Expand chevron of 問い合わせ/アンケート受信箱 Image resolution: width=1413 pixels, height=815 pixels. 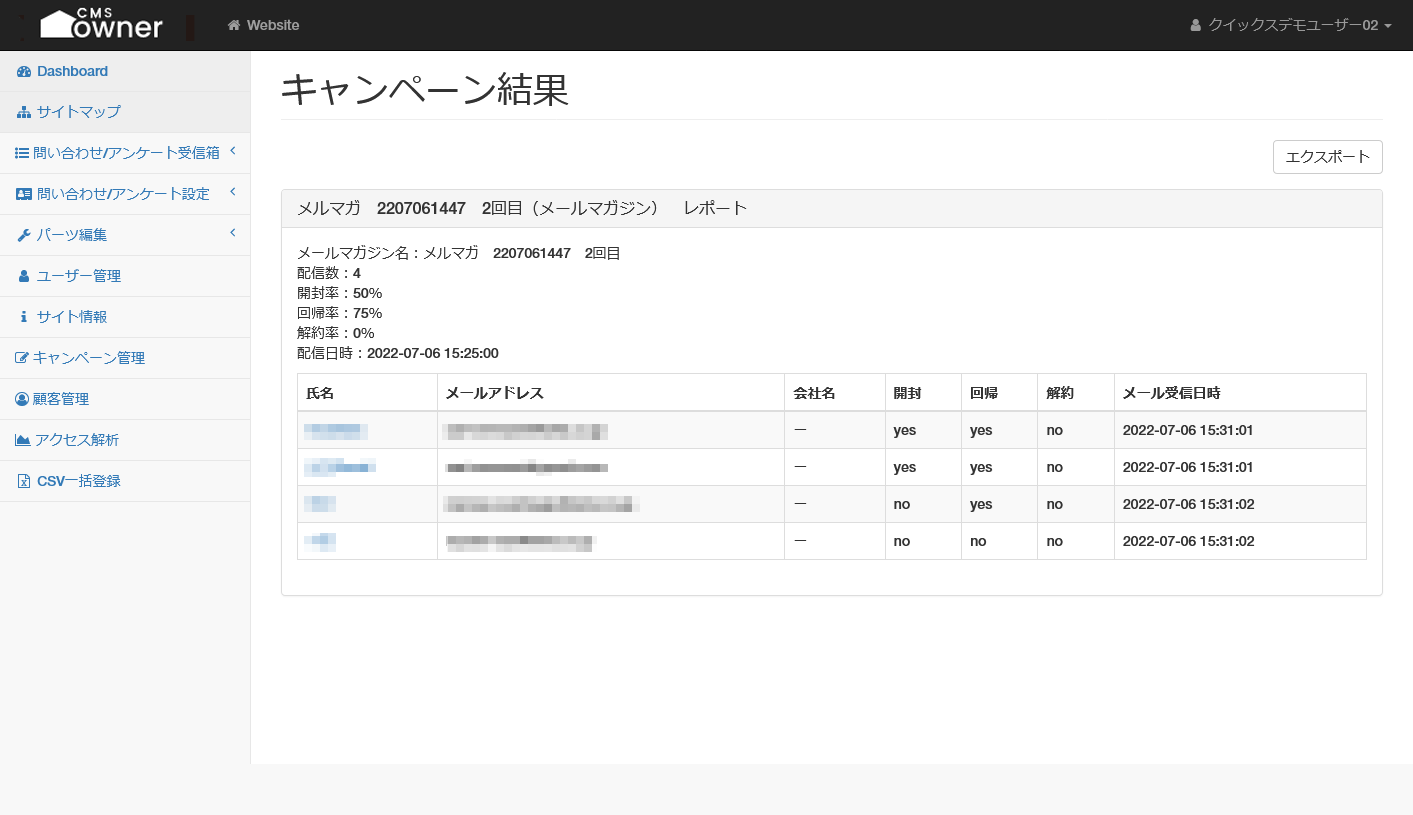coord(232,151)
